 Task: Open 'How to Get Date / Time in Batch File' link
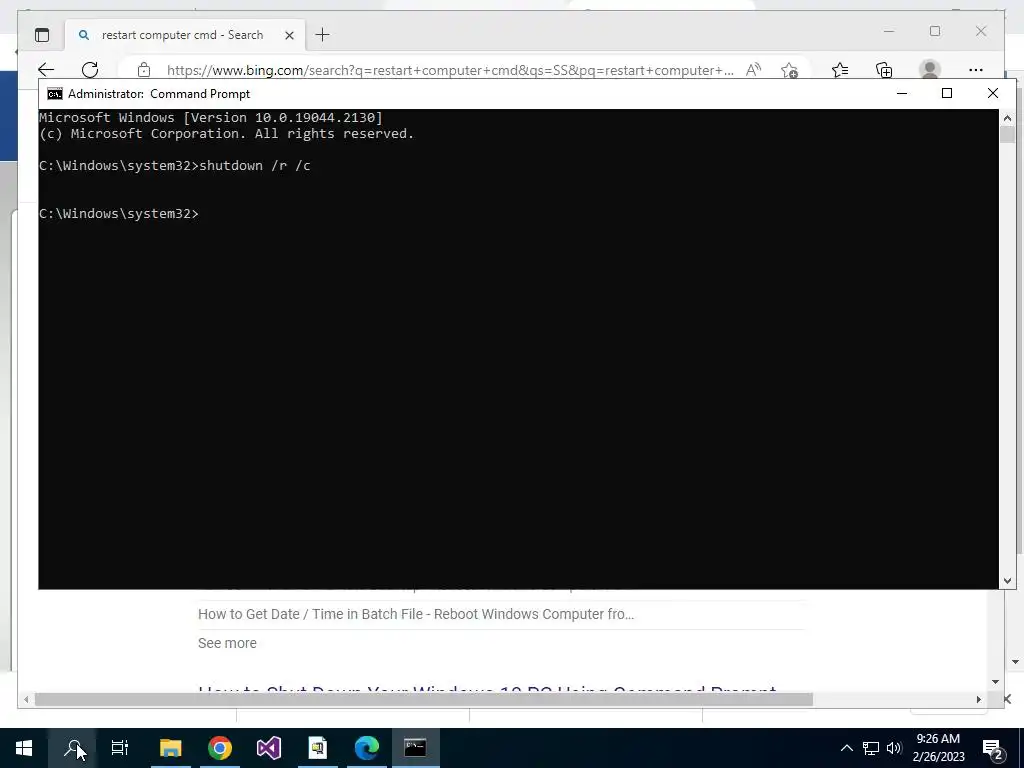416,615
